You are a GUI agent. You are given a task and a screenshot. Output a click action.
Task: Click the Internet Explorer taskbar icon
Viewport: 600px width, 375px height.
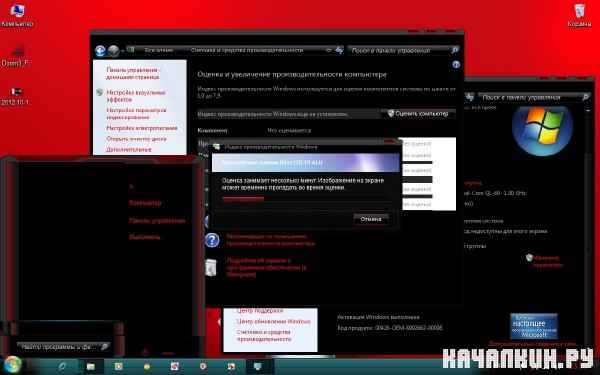(x=62, y=366)
